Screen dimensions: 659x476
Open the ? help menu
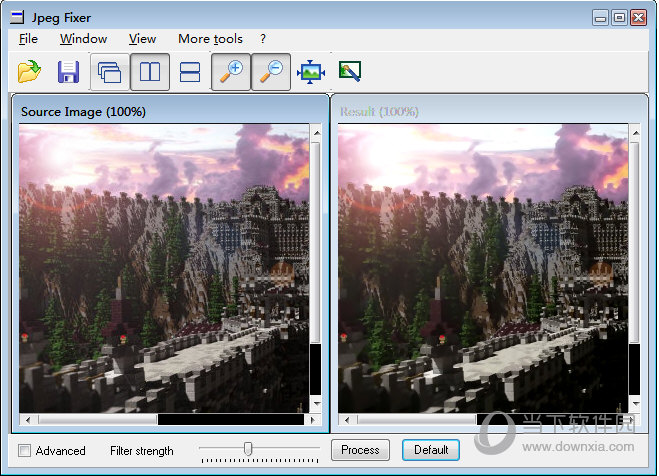click(x=263, y=39)
